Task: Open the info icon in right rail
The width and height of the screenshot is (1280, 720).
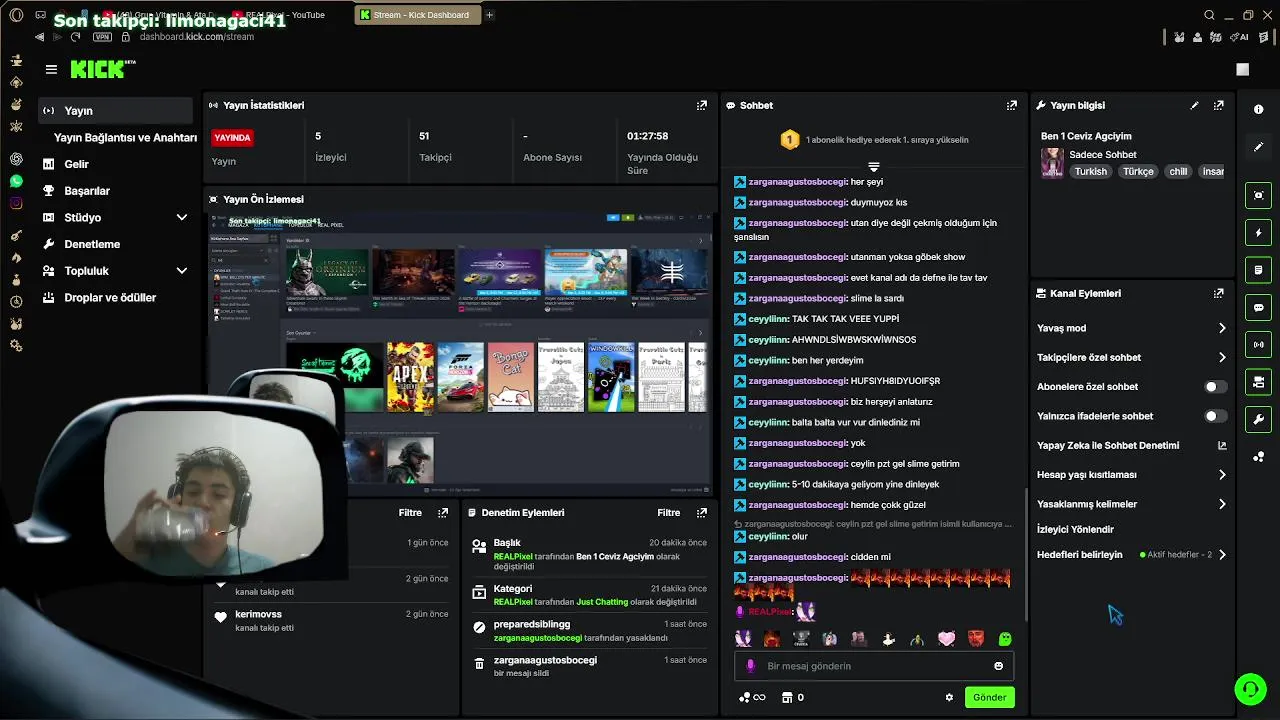Action: pos(1259,109)
